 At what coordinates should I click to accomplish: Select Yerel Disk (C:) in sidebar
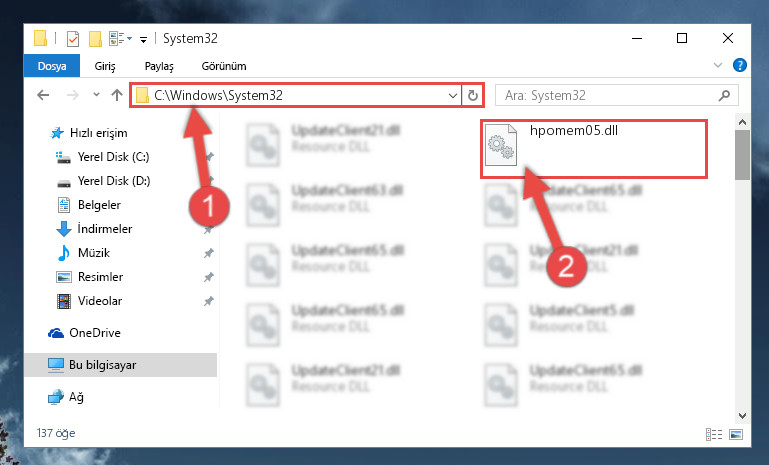tap(113, 157)
